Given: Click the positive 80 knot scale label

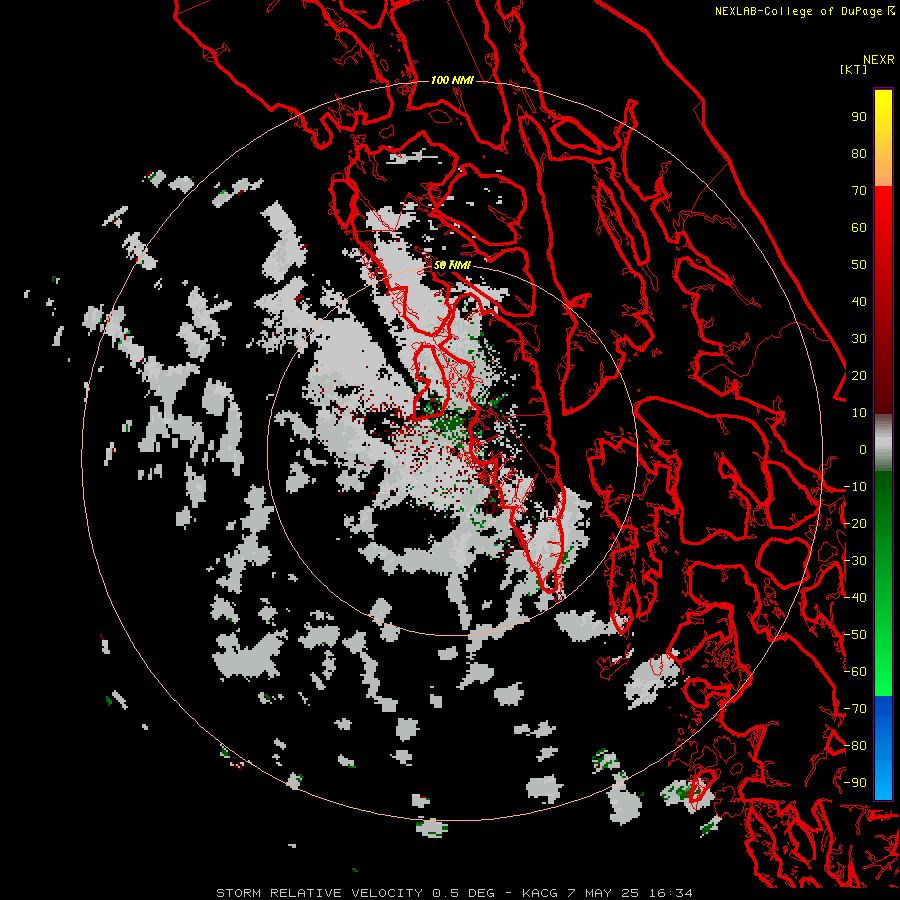Looking at the screenshot, I should pyautogui.click(x=859, y=154).
